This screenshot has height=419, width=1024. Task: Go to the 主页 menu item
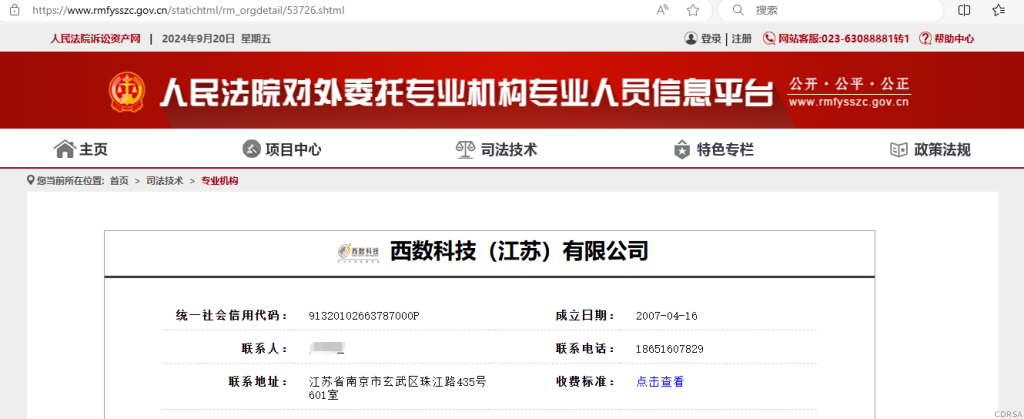[93, 149]
